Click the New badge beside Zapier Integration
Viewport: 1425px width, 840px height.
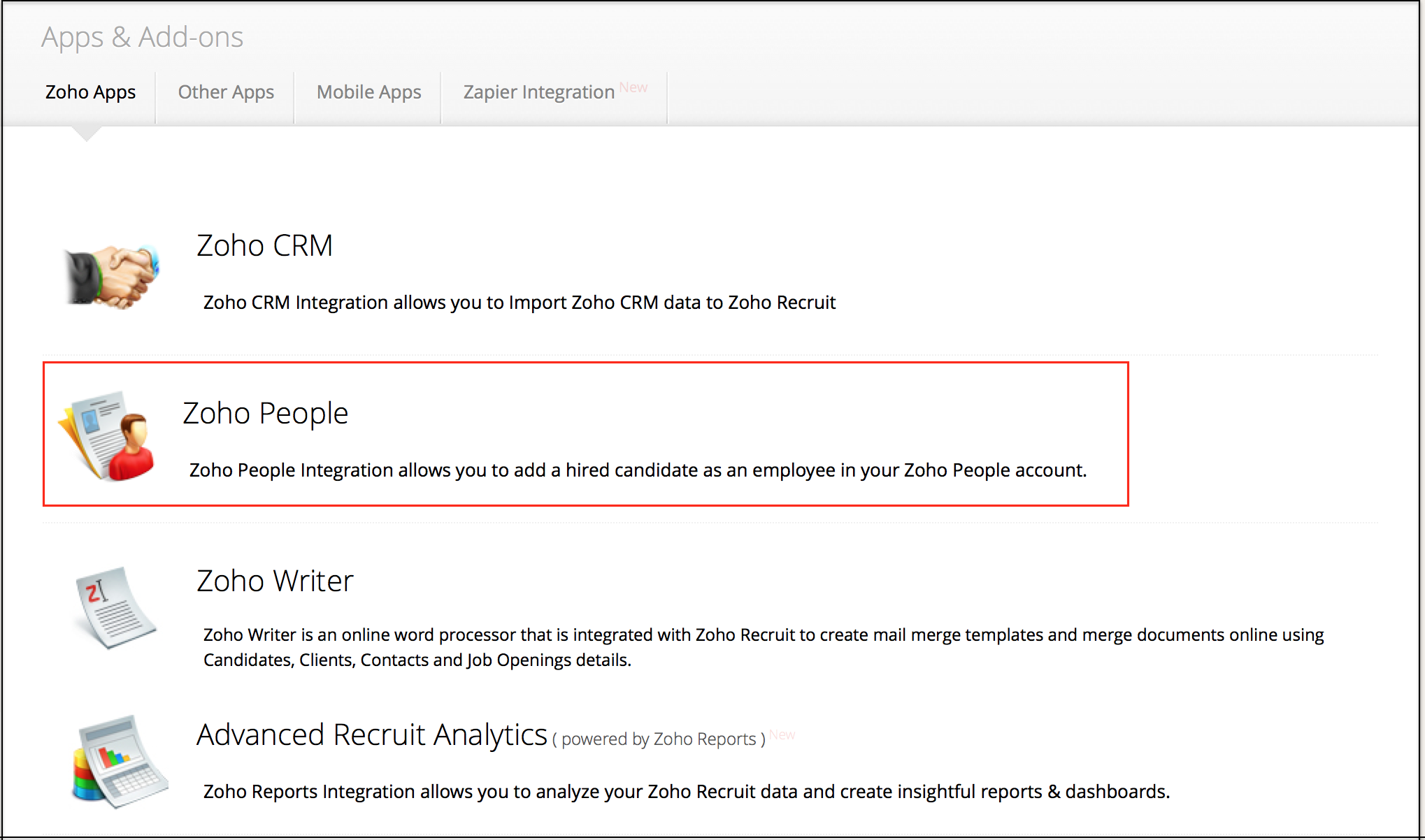point(633,87)
